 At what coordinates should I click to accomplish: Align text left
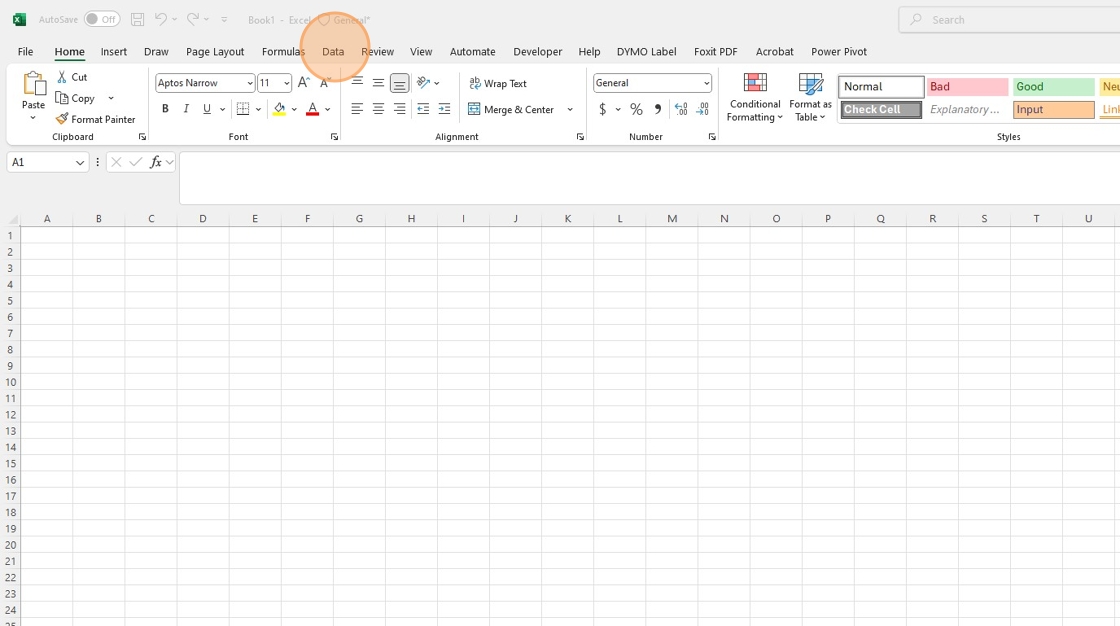(357, 109)
